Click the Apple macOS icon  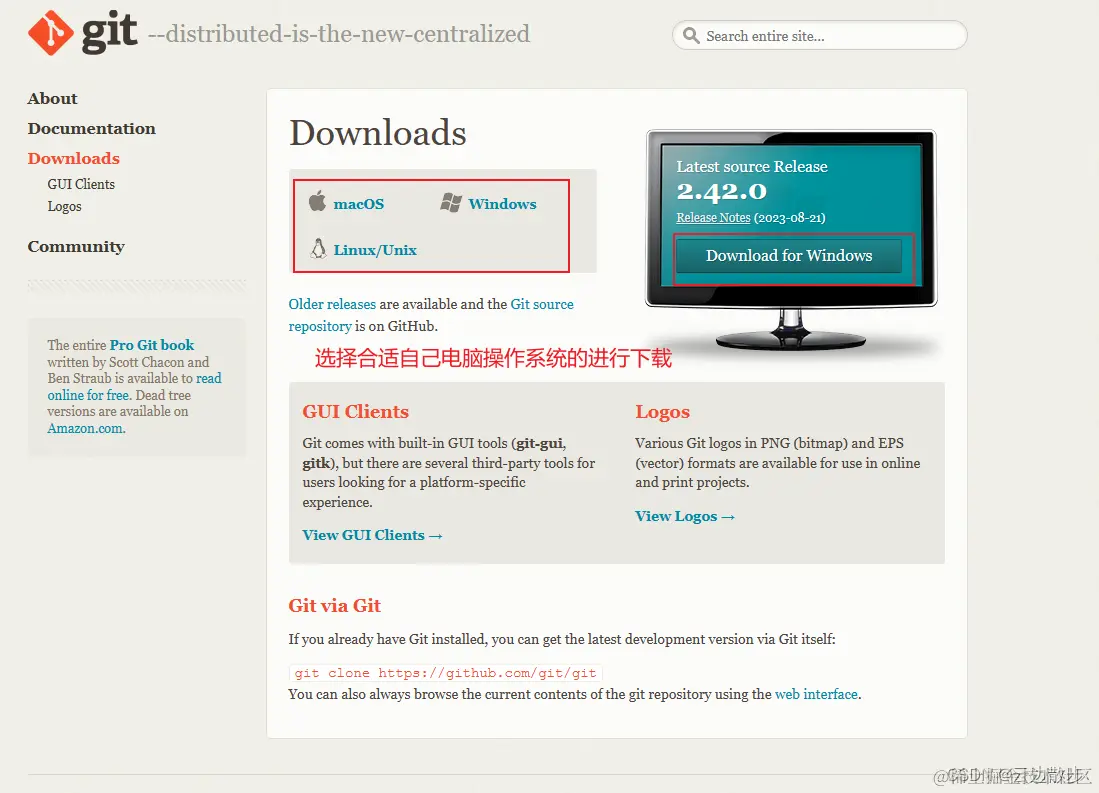coord(318,201)
